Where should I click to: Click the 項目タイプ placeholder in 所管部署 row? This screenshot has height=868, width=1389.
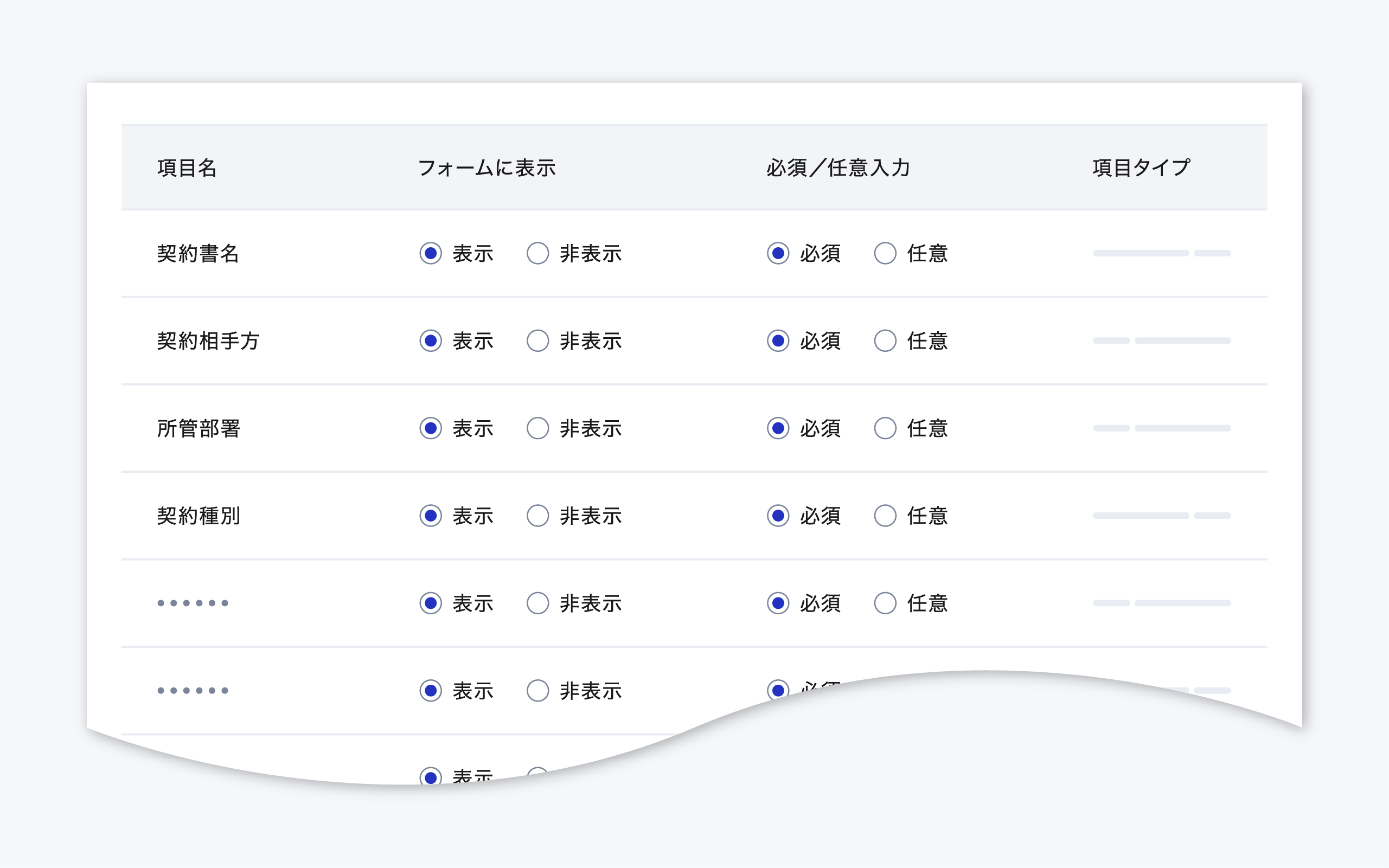coord(1162,428)
